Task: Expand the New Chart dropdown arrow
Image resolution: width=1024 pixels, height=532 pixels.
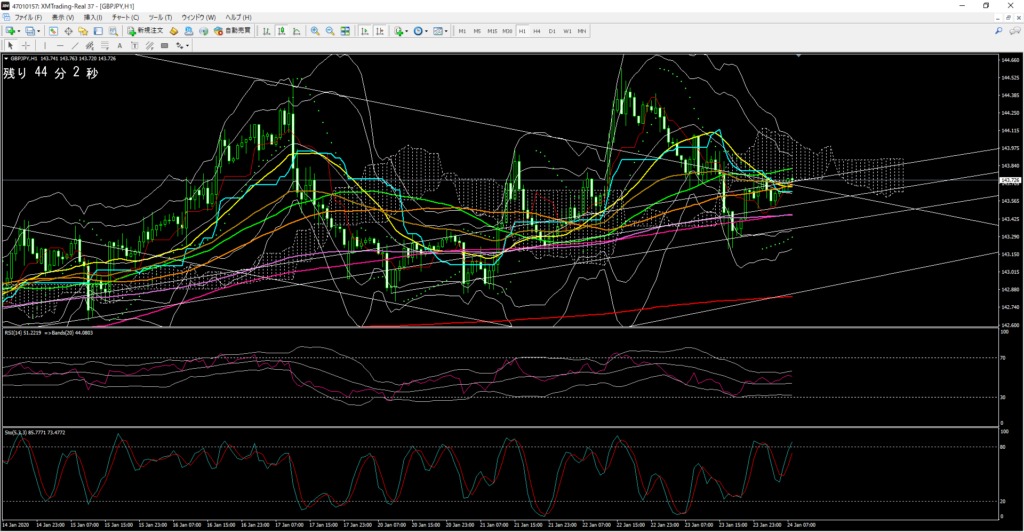Action: pyautogui.click(x=19, y=31)
